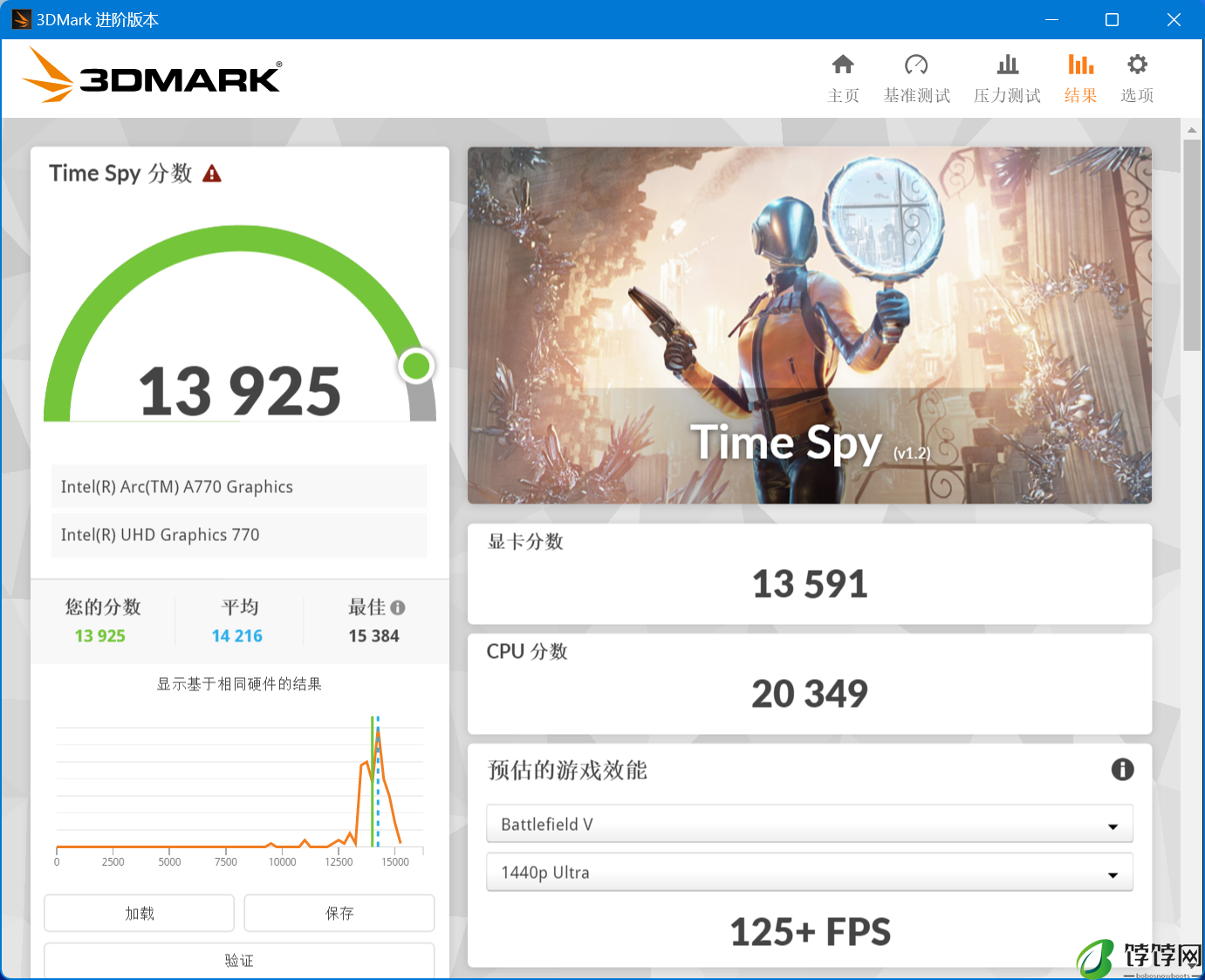Click the Time Spy (v1.2) banner image
This screenshot has width=1205, height=980.
pos(810,326)
